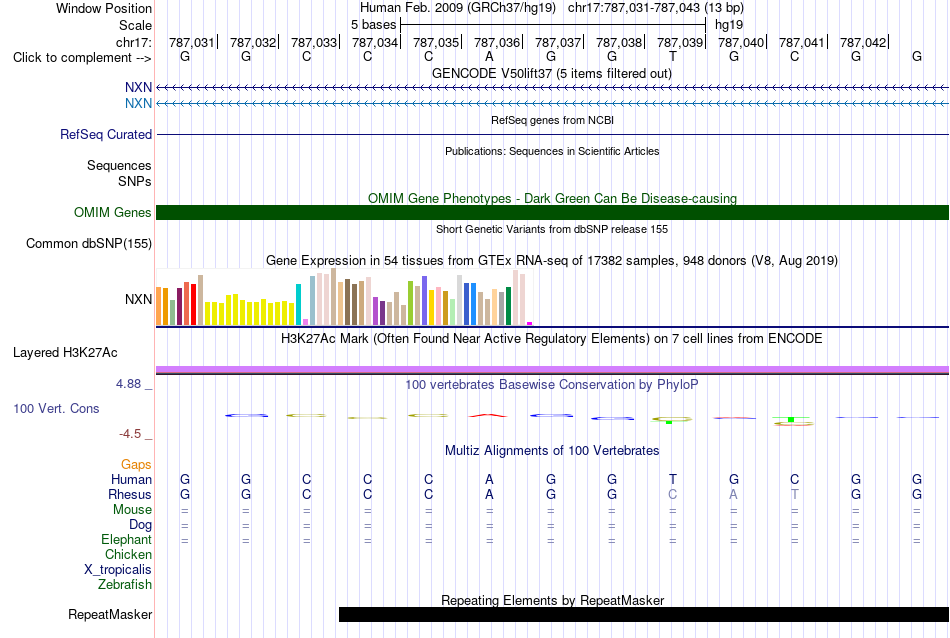Click base T in the Human alignment row
Image resolution: width=950 pixels, height=638 pixels.
673,479
